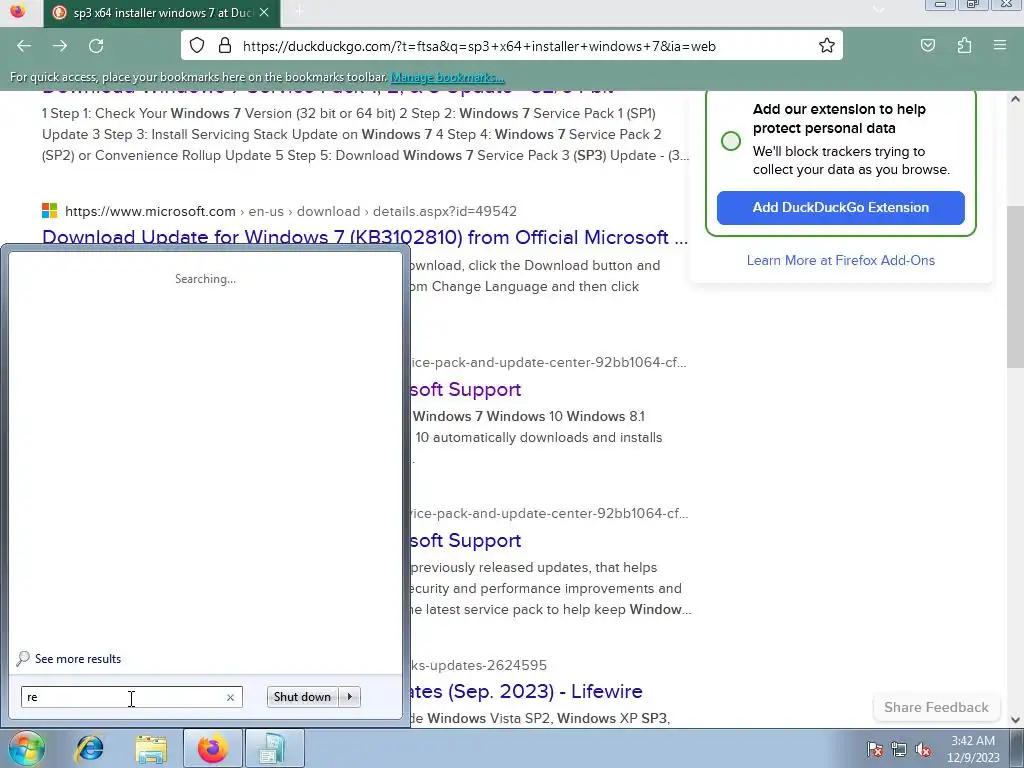
Task: Click the site padlock icon
Action: pos(225,46)
